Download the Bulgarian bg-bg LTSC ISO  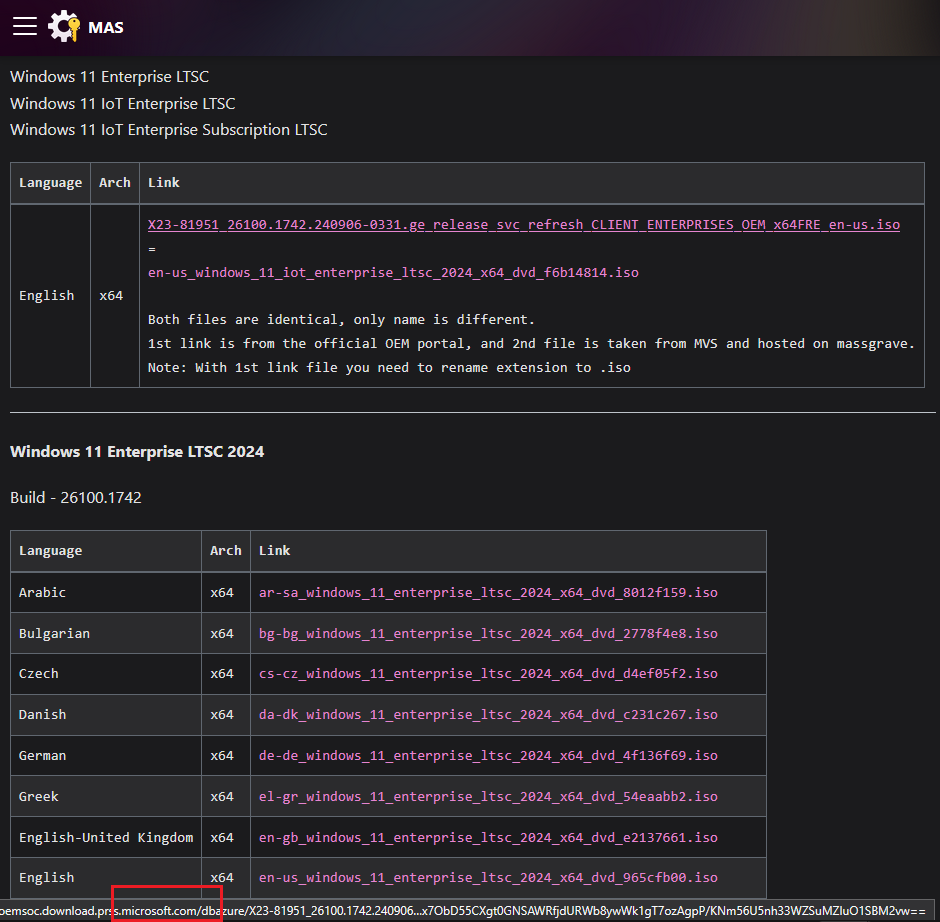[488, 634]
